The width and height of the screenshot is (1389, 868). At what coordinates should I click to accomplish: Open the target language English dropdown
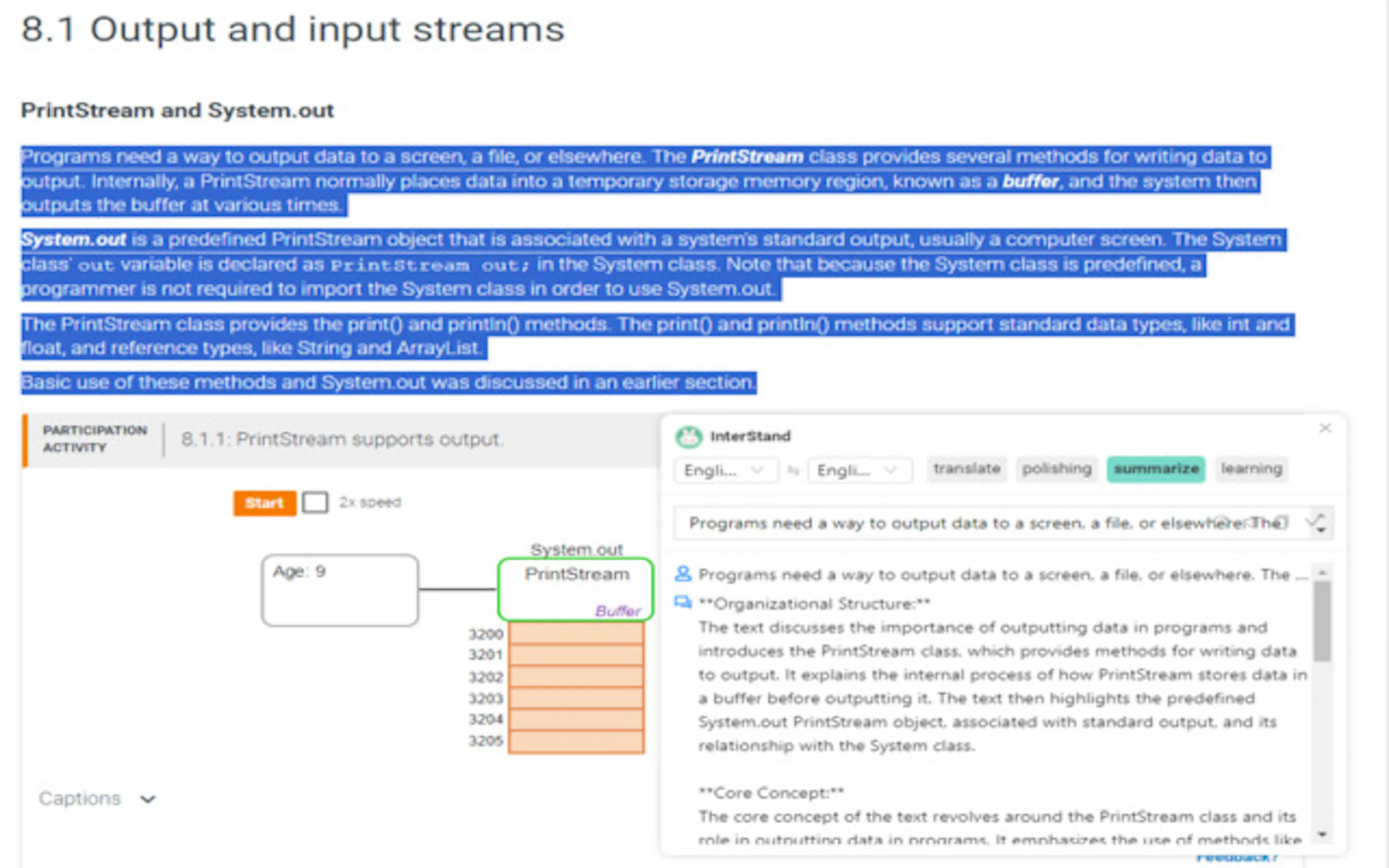[859, 470]
